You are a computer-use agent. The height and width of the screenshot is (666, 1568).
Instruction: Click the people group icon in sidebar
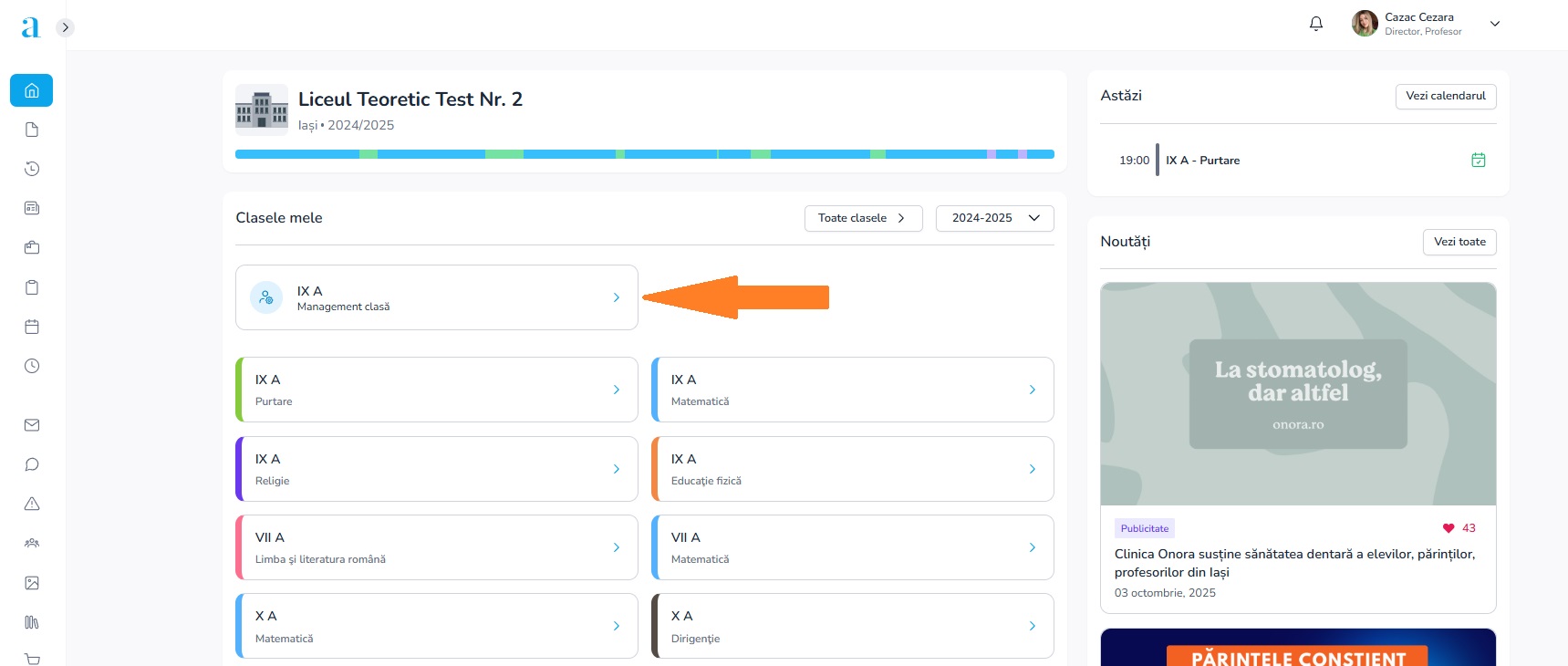(x=32, y=543)
